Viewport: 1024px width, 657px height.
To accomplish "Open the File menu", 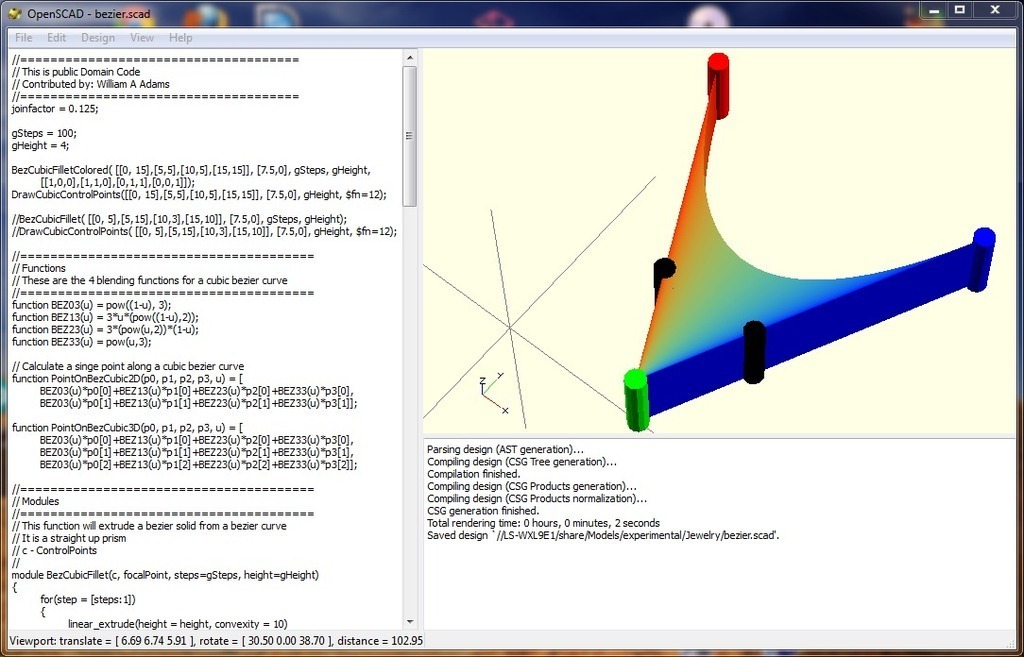I will pyautogui.click(x=24, y=38).
